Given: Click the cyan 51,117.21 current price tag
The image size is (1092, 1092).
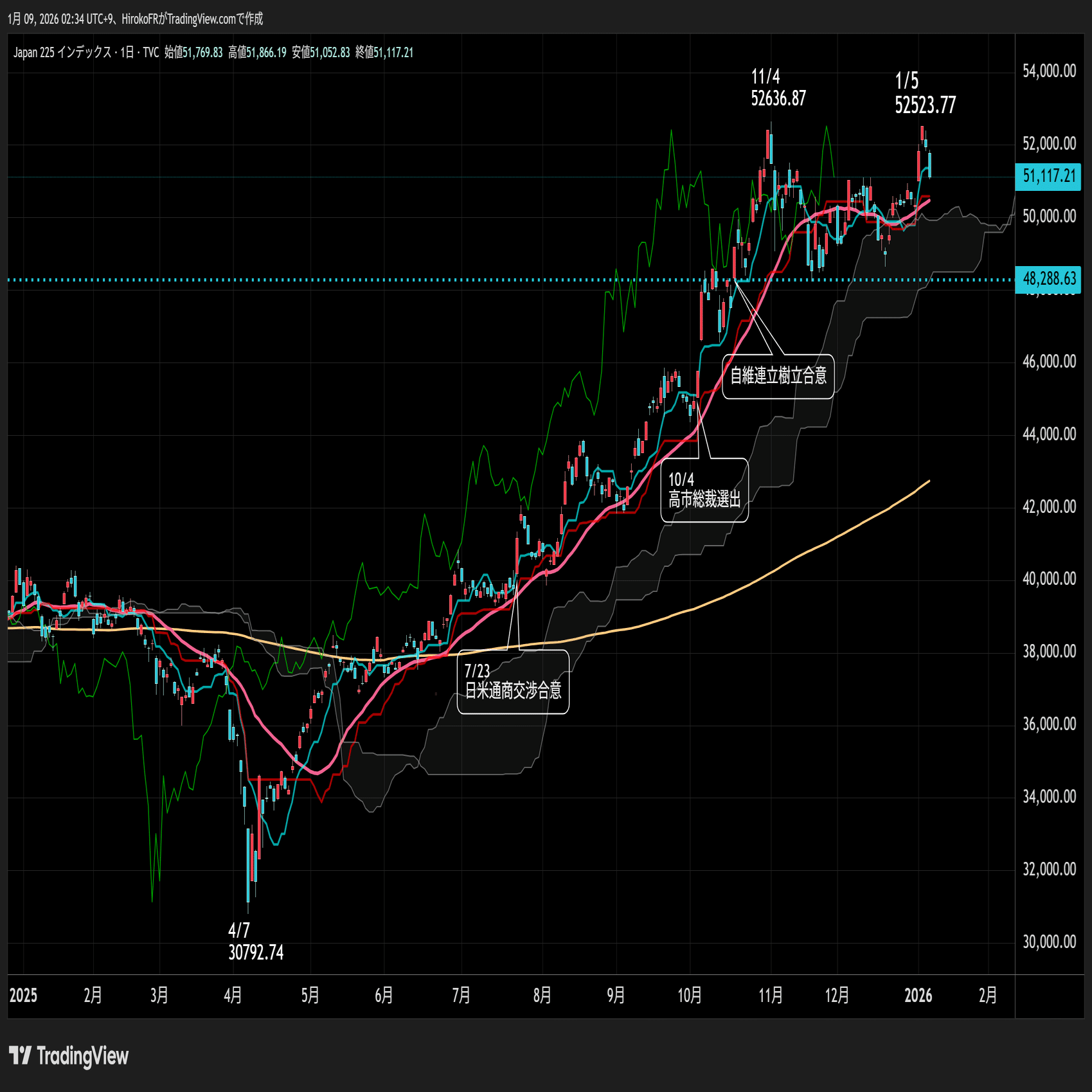Looking at the screenshot, I should pyautogui.click(x=1049, y=176).
